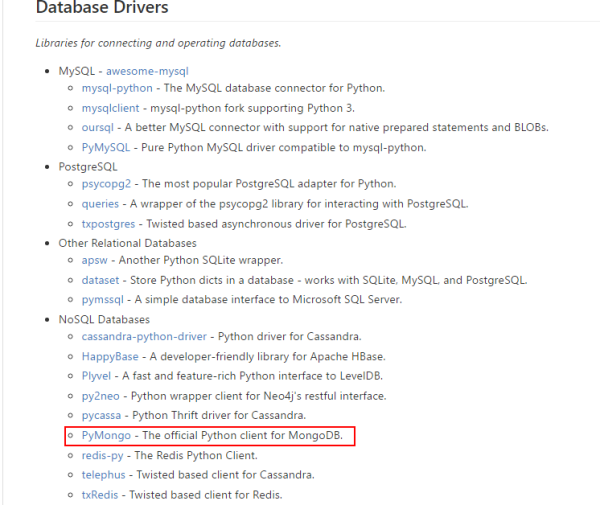Click 'mysql-python fork supporting Python 3.' text
The height and width of the screenshot is (505, 600).
click(x=253, y=108)
